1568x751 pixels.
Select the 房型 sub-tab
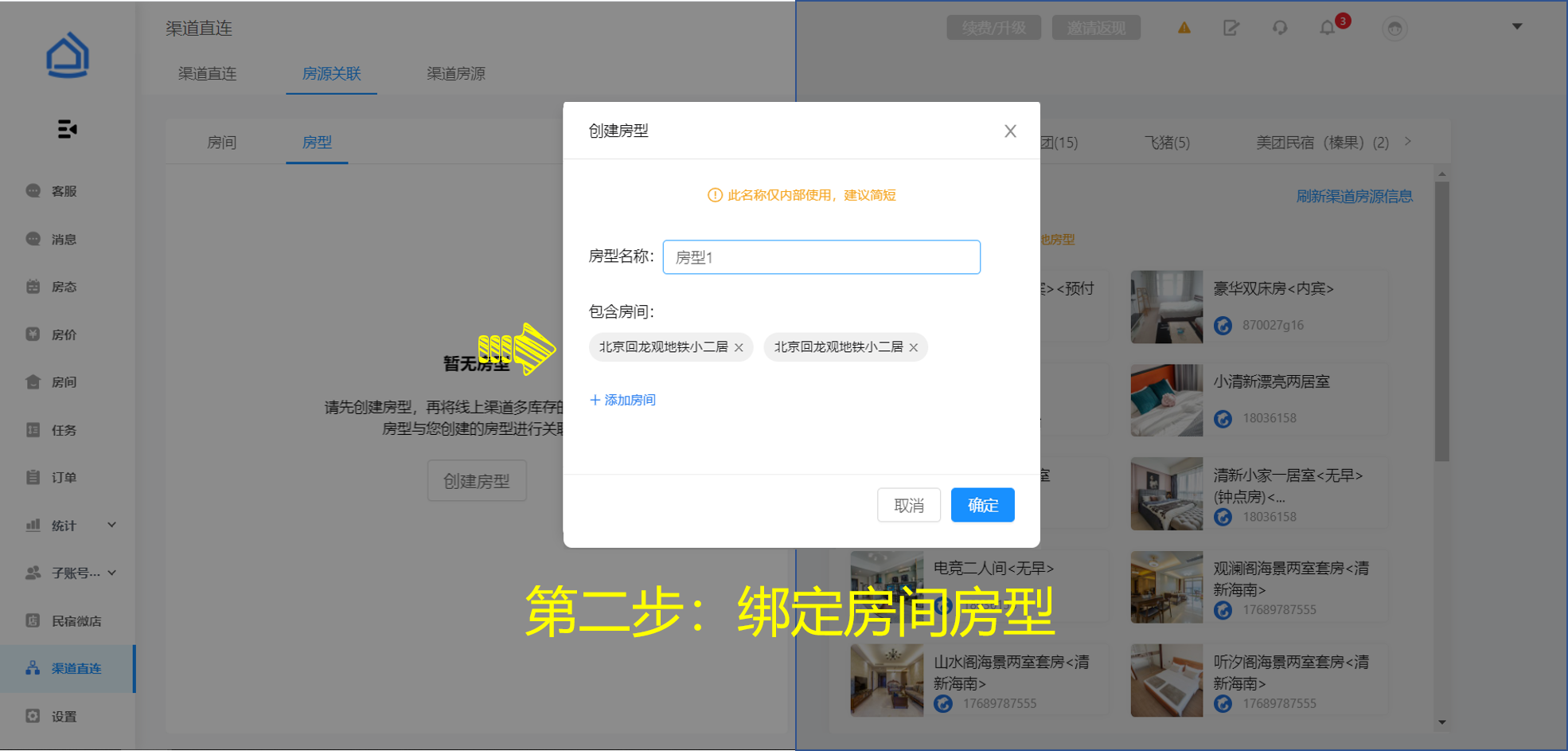[317, 143]
